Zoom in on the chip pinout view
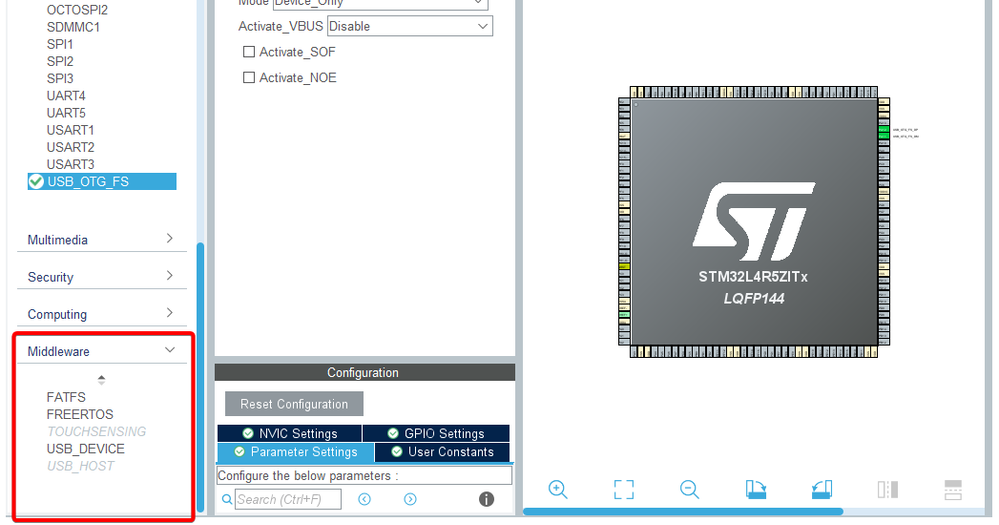The width and height of the screenshot is (999, 525). [558, 489]
